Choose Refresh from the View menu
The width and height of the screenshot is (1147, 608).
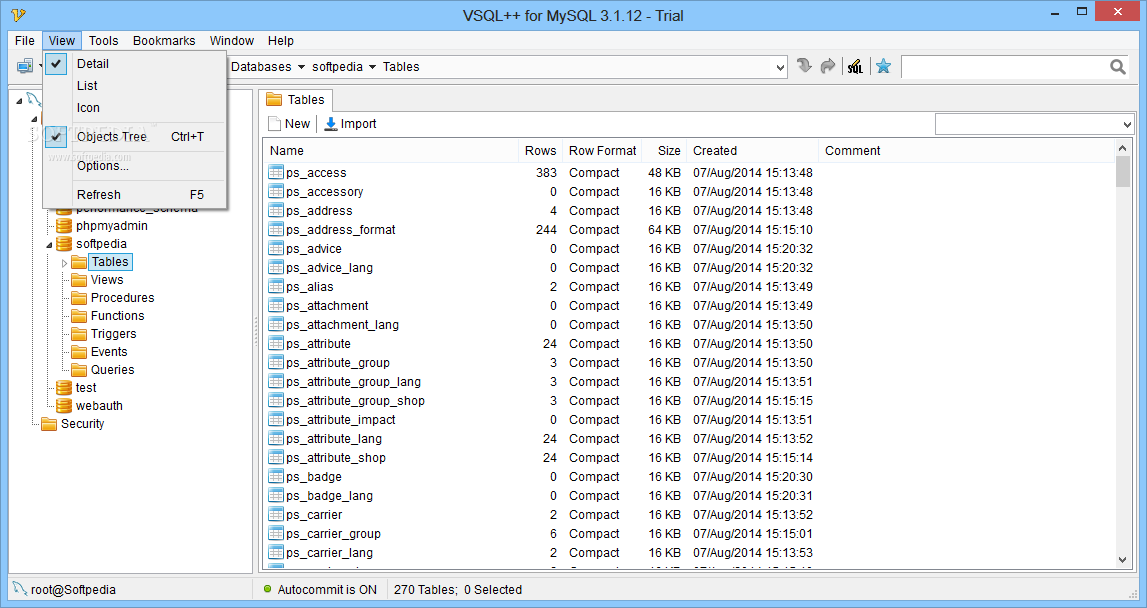click(x=135, y=195)
